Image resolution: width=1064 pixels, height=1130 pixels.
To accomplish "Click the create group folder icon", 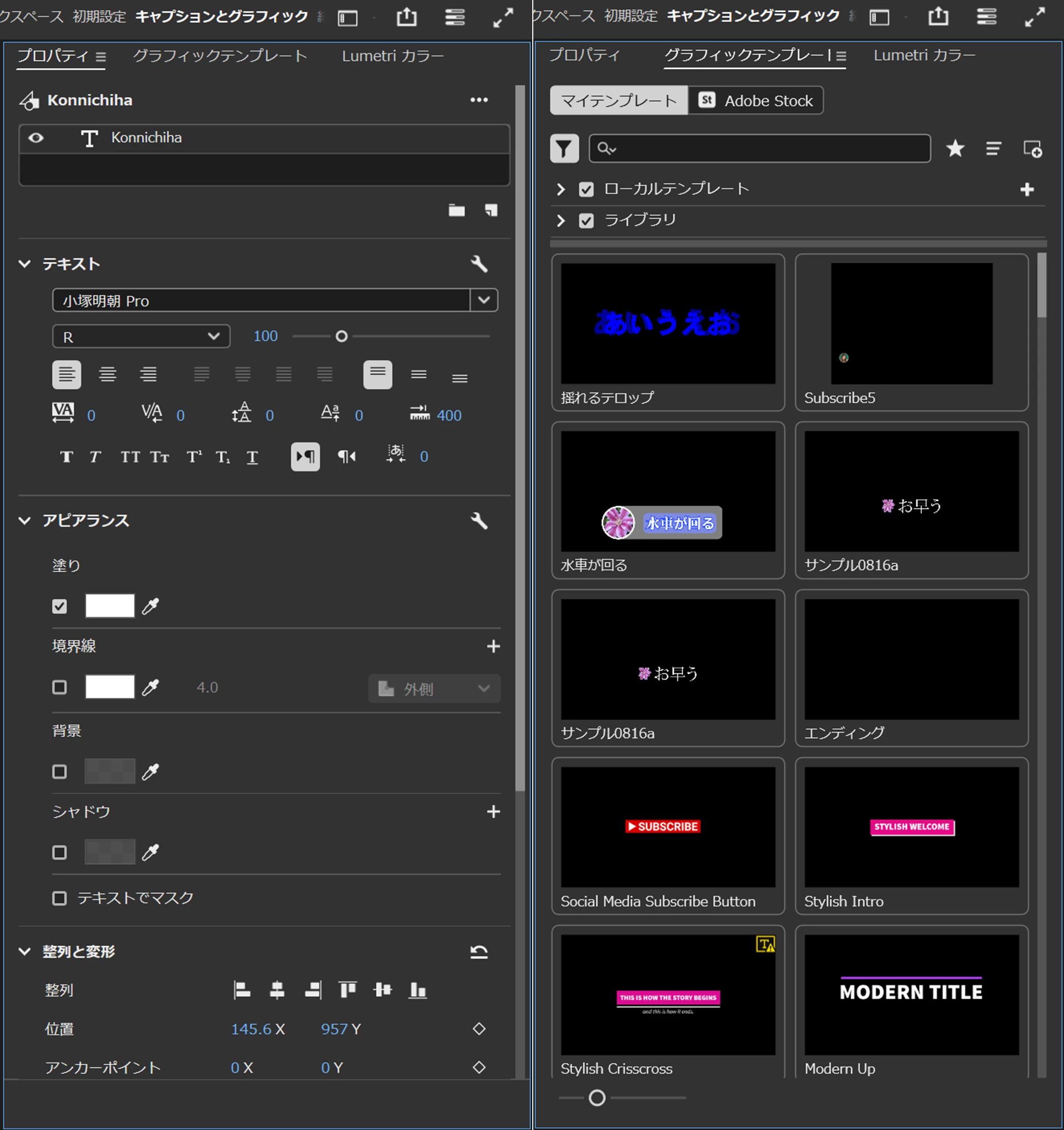I will [x=457, y=211].
